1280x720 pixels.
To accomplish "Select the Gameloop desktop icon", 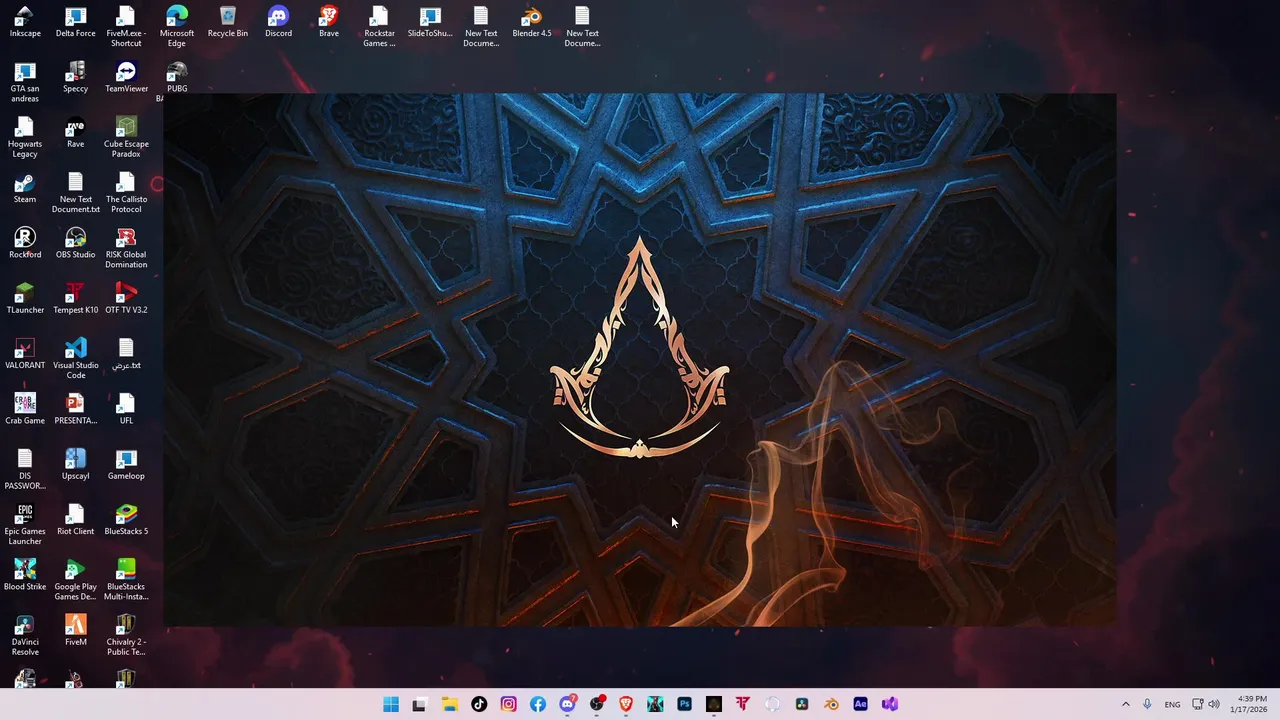I will click(126, 464).
